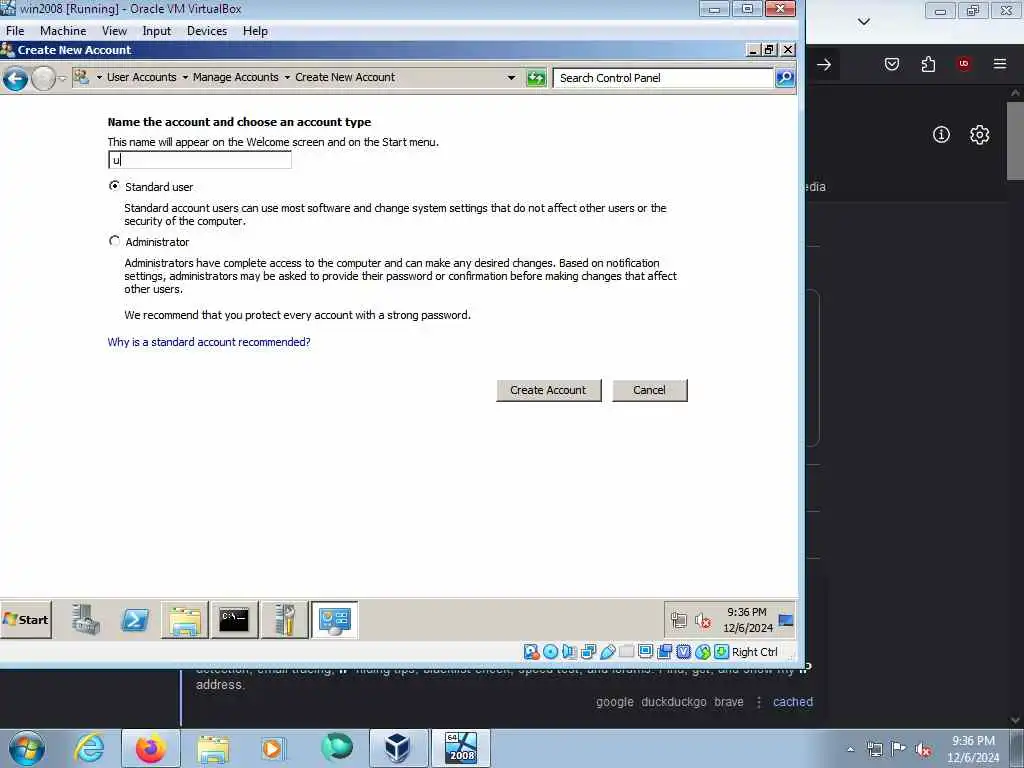Viewport: 1024px width, 768px height.
Task: Open Command Prompt from guest taskbar
Action: 234,619
